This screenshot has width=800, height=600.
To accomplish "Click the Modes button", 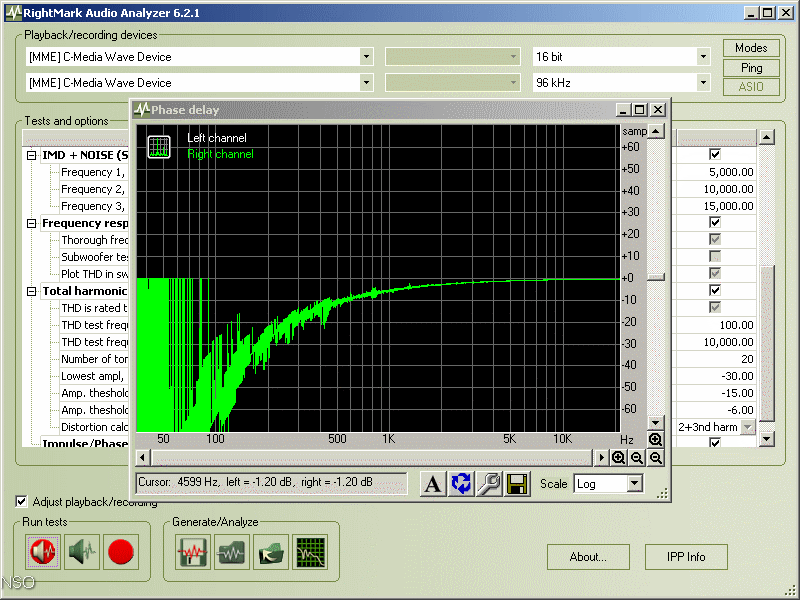I will [x=750, y=47].
